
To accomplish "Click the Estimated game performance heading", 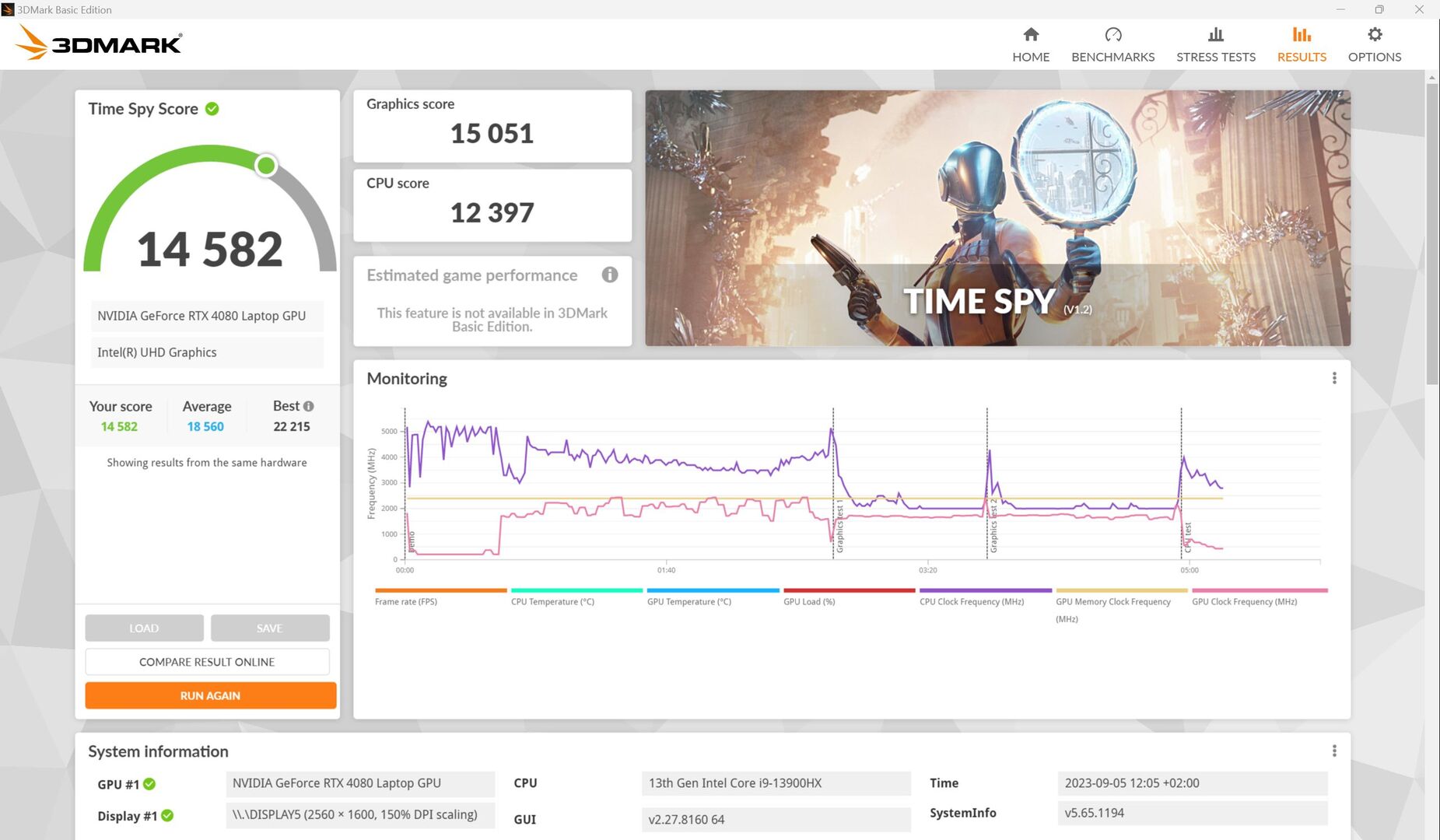I will point(472,275).
